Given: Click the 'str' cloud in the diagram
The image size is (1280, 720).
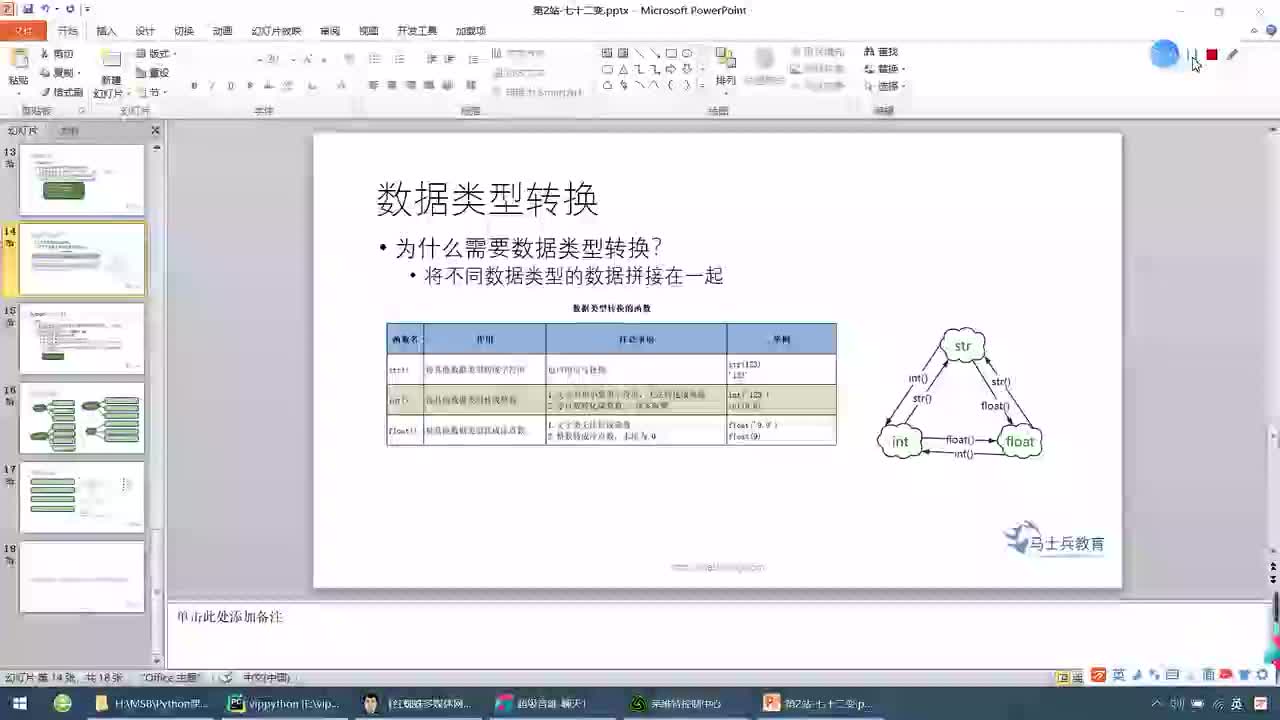Looking at the screenshot, I should [x=962, y=346].
